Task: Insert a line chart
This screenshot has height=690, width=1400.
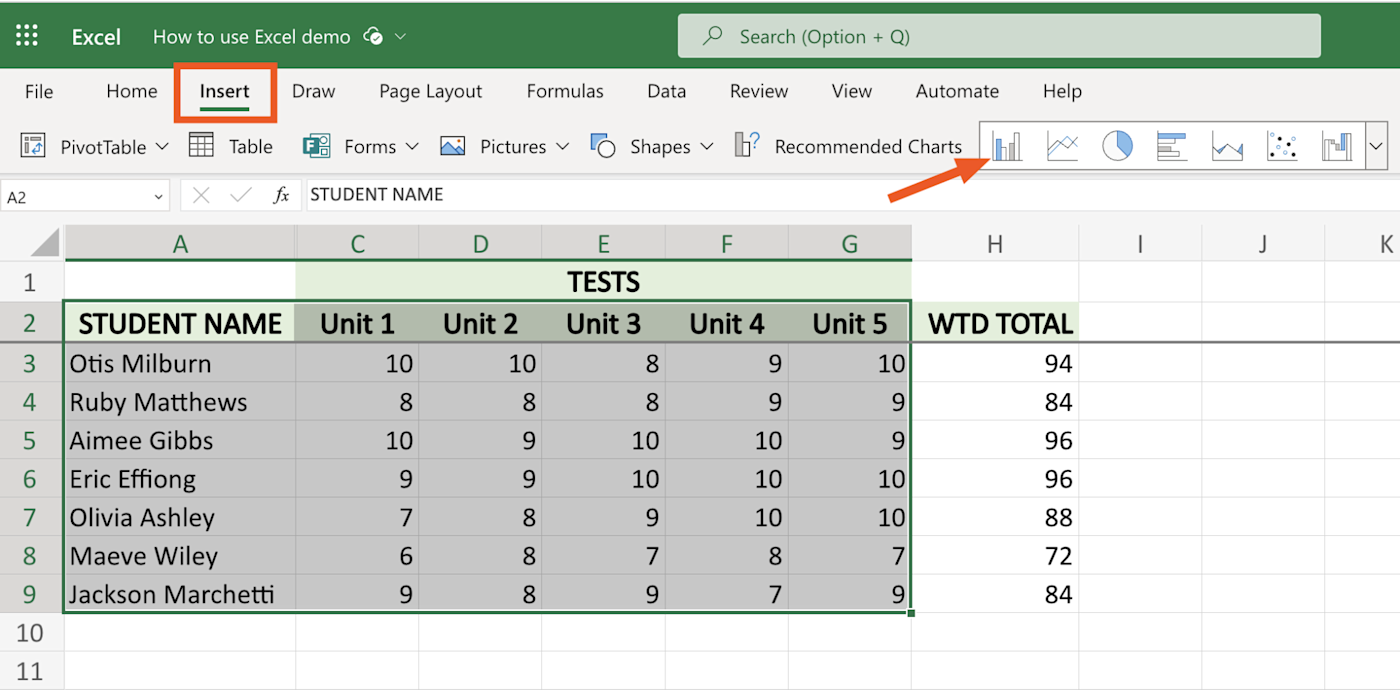Action: pos(1062,147)
